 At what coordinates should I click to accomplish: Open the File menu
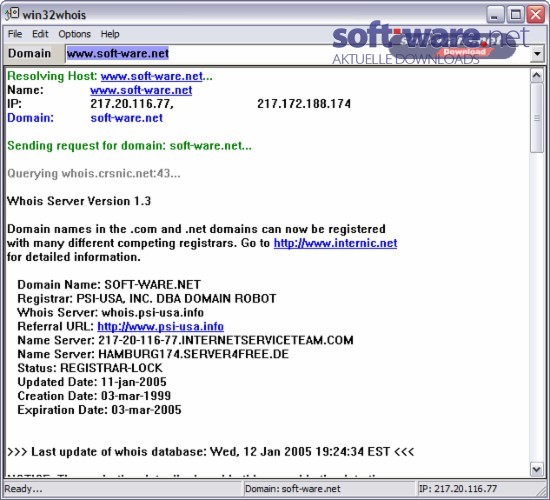(x=15, y=34)
